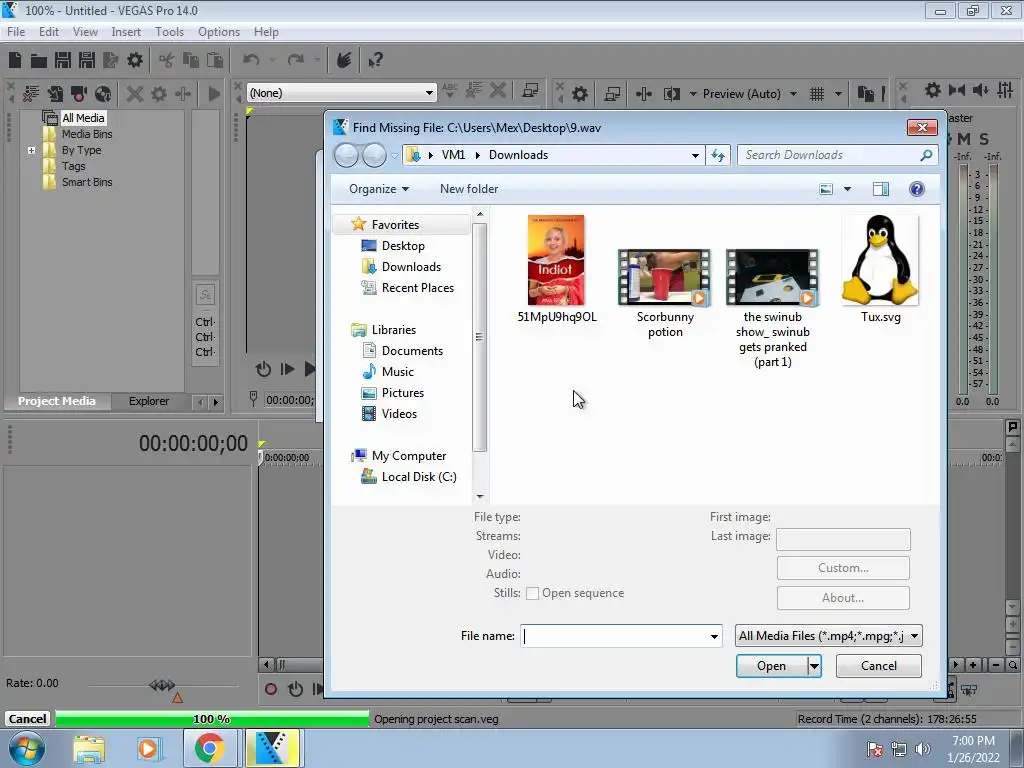The image size is (1024, 768).
Task: Open the File name history dropdown
Action: click(714, 636)
